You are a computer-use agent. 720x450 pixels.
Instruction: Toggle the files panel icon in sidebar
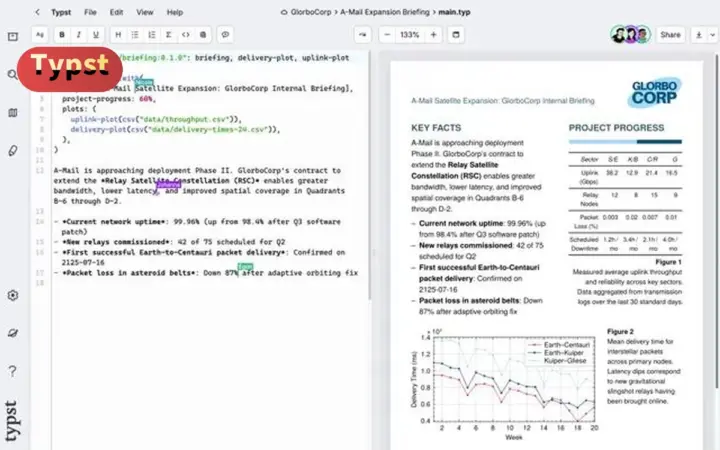(13, 36)
